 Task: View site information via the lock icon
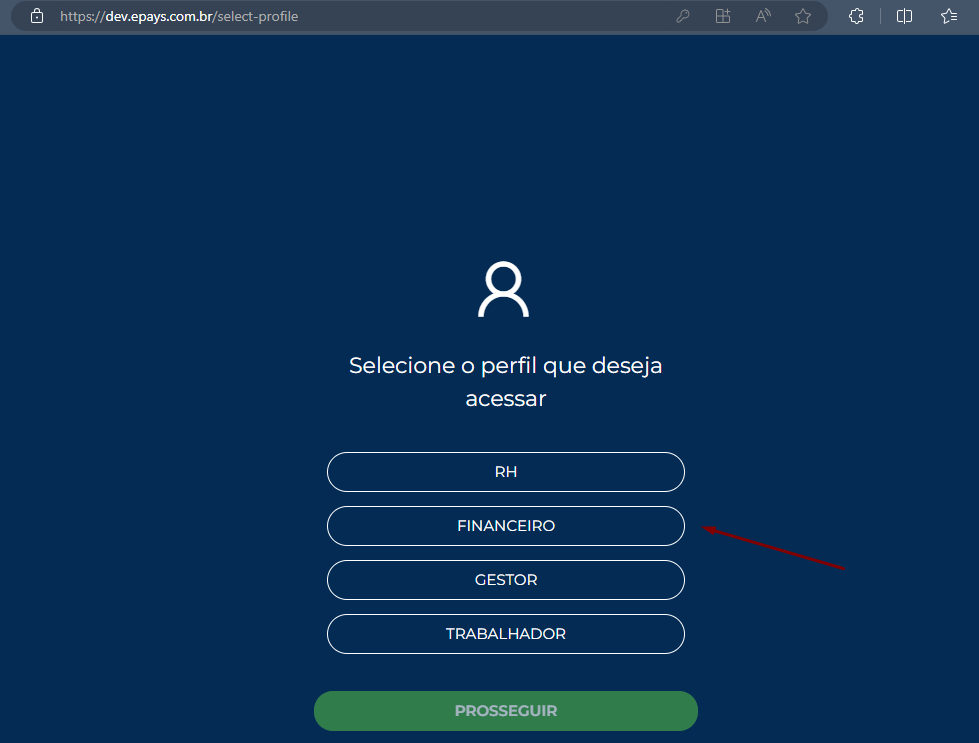[37, 16]
